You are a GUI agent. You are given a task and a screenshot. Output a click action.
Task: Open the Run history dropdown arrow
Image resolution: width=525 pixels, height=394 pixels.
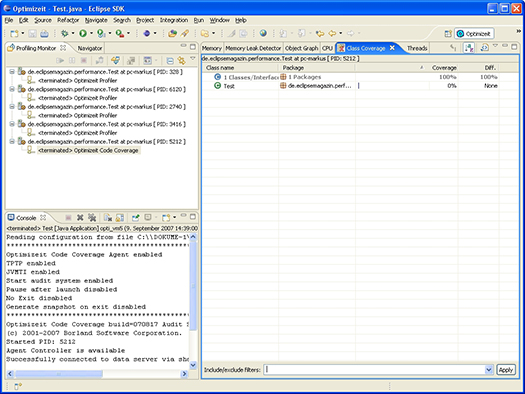click(x=91, y=33)
